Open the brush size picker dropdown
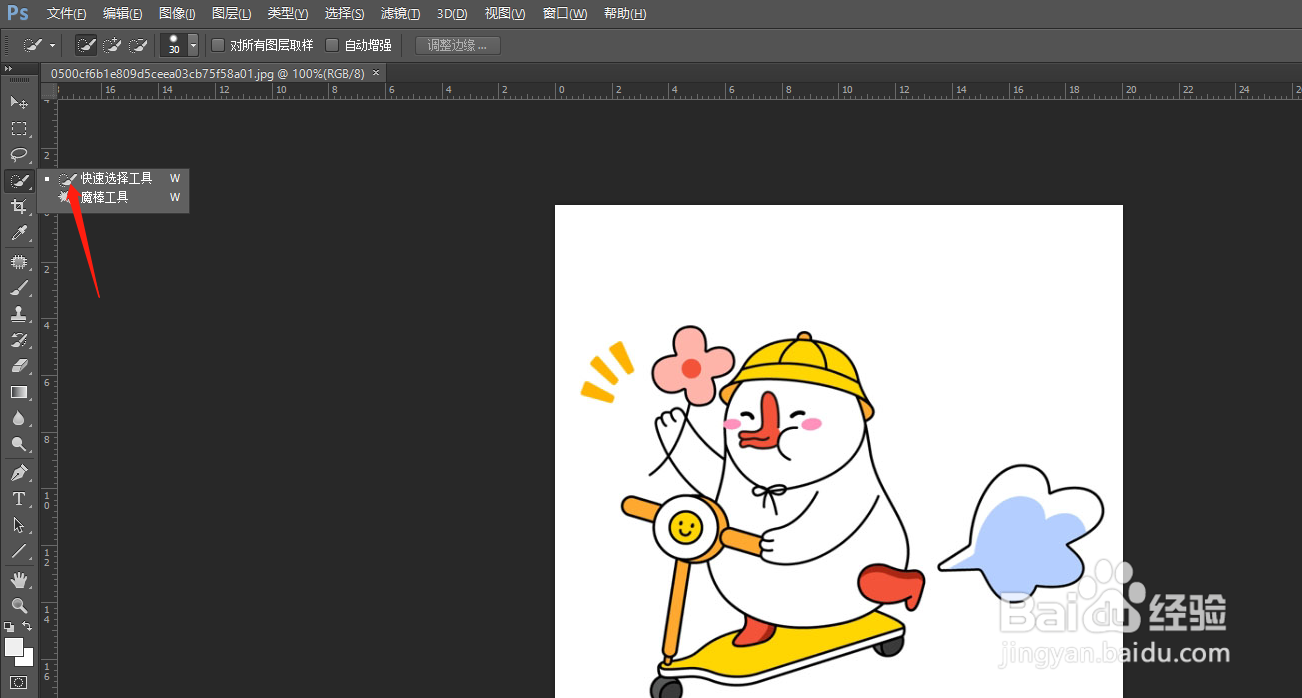This screenshot has width=1302, height=698. click(x=193, y=45)
